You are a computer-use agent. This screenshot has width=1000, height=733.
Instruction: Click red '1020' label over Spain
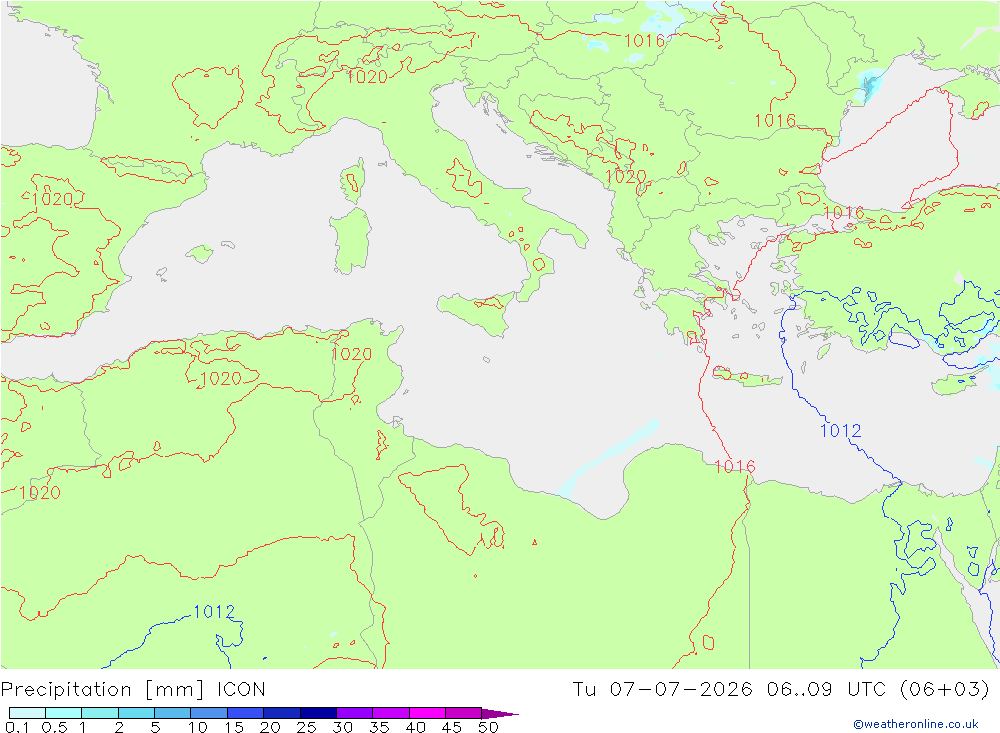click(52, 200)
